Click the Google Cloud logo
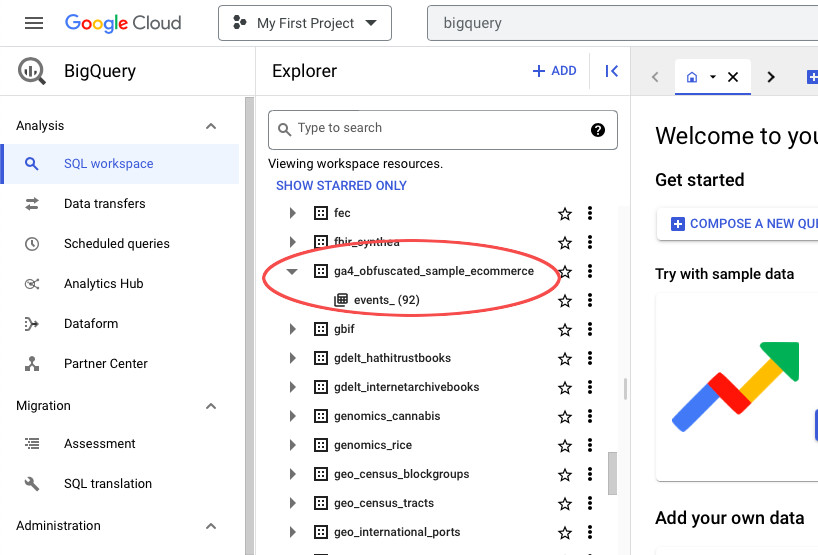 123,23
